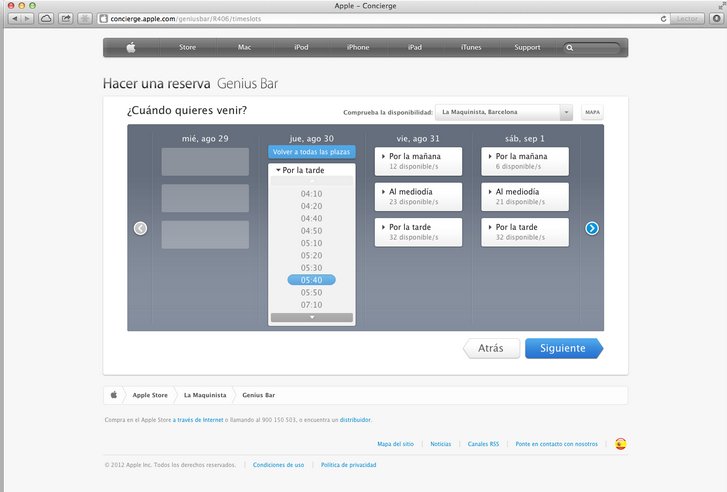The width and height of the screenshot is (727, 492).
Task: Go back with Safari's back arrow
Action: point(15,19)
